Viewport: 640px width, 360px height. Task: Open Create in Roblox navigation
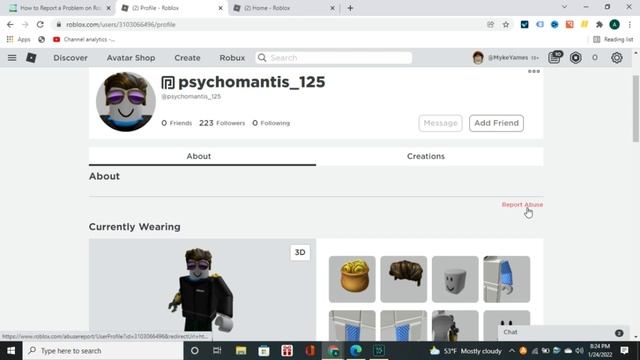coord(187,58)
